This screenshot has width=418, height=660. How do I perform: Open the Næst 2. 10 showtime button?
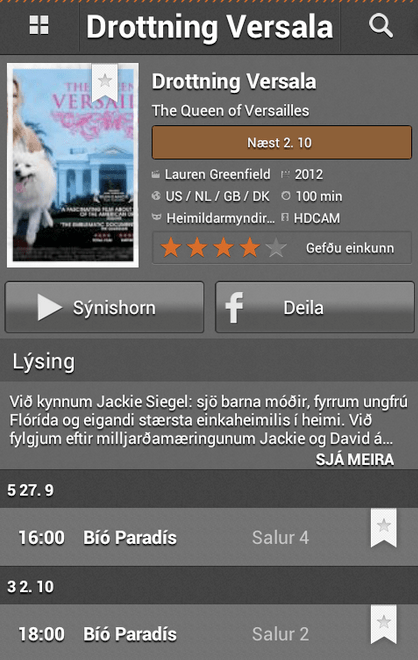(x=282, y=143)
